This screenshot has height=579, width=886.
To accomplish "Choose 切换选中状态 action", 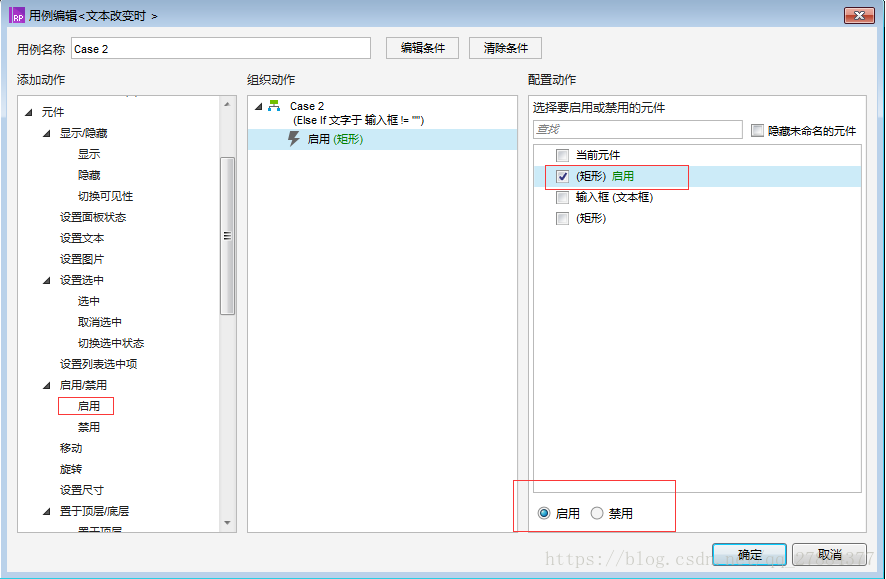I will pyautogui.click(x=111, y=343).
